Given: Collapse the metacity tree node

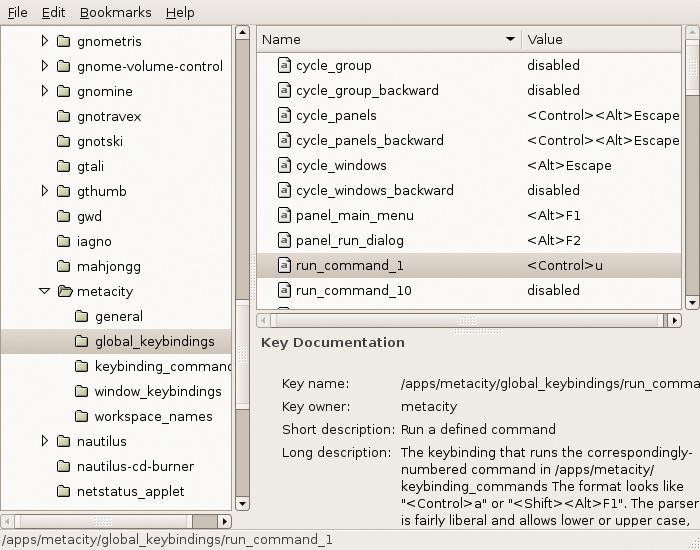Looking at the screenshot, I should pyautogui.click(x=45, y=291).
